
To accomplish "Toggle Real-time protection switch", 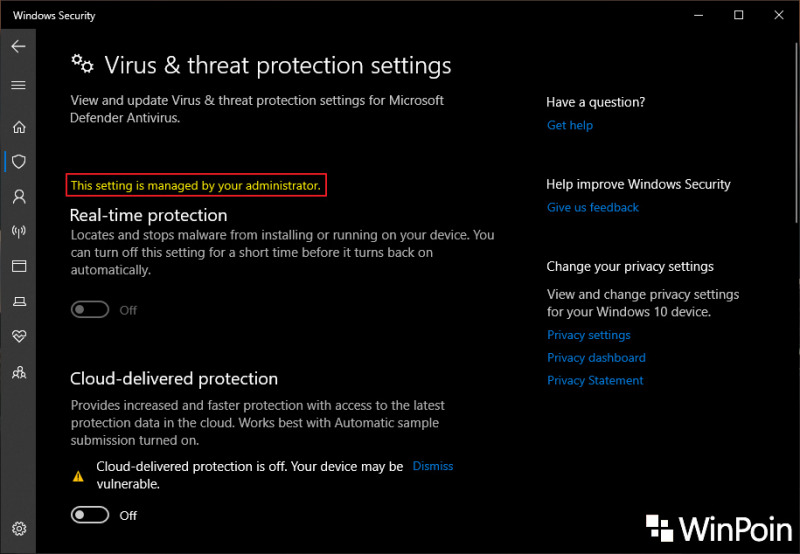I will point(90,310).
